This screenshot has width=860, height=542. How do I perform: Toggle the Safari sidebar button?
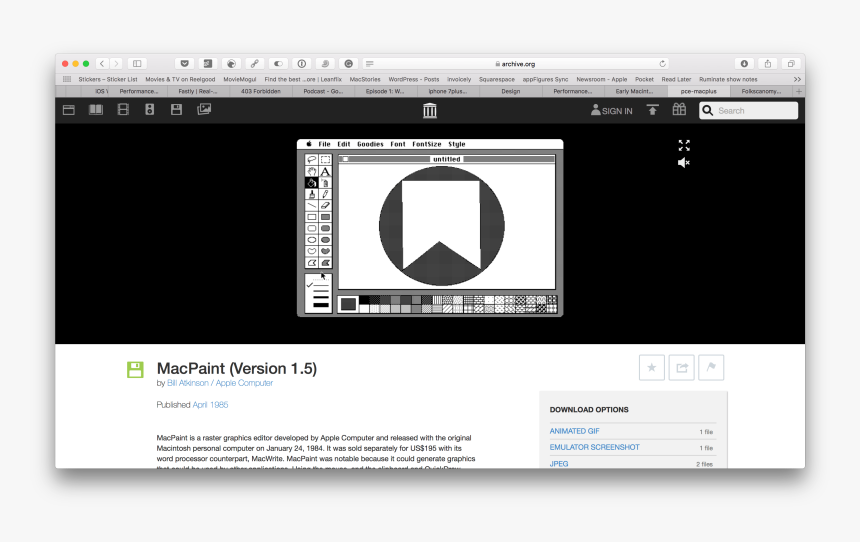[137, 63]
